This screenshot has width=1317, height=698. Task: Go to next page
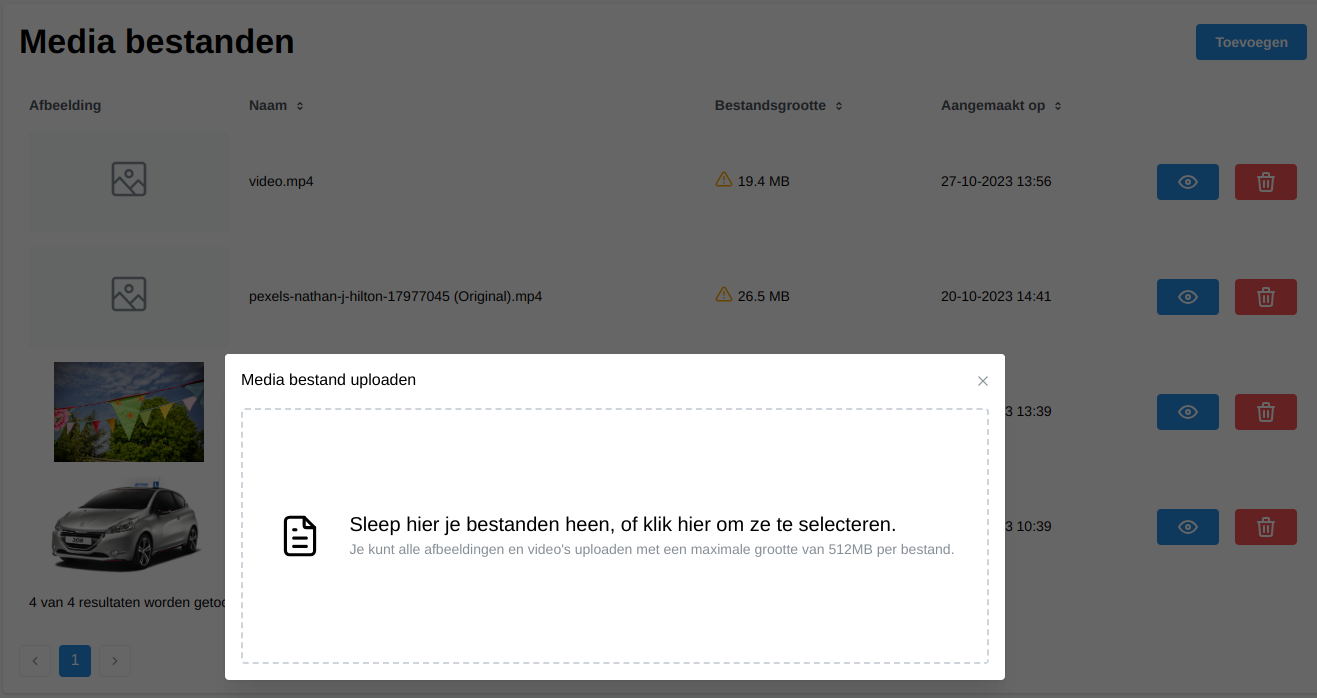(115, 661)
